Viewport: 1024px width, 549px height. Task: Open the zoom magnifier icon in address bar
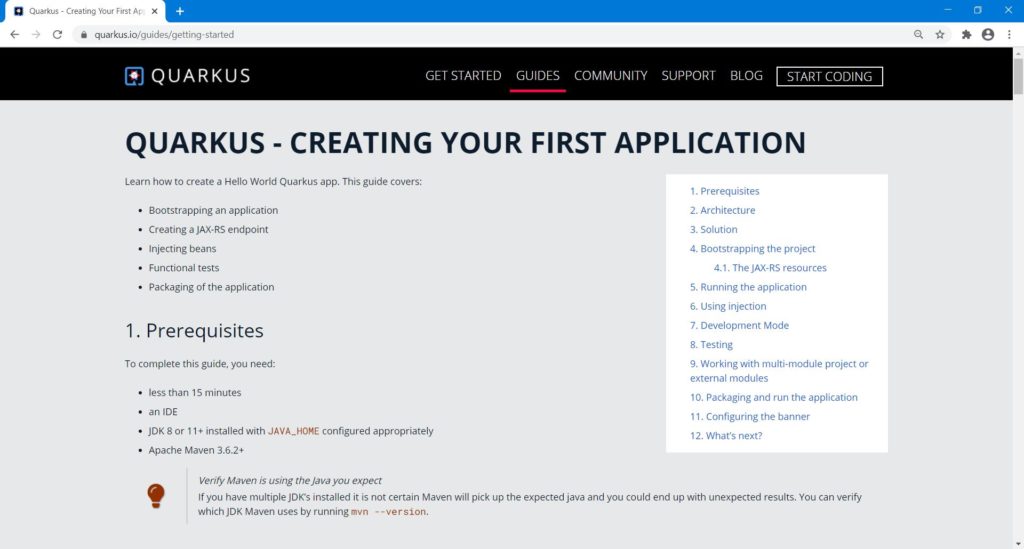(x=918, y=35)
